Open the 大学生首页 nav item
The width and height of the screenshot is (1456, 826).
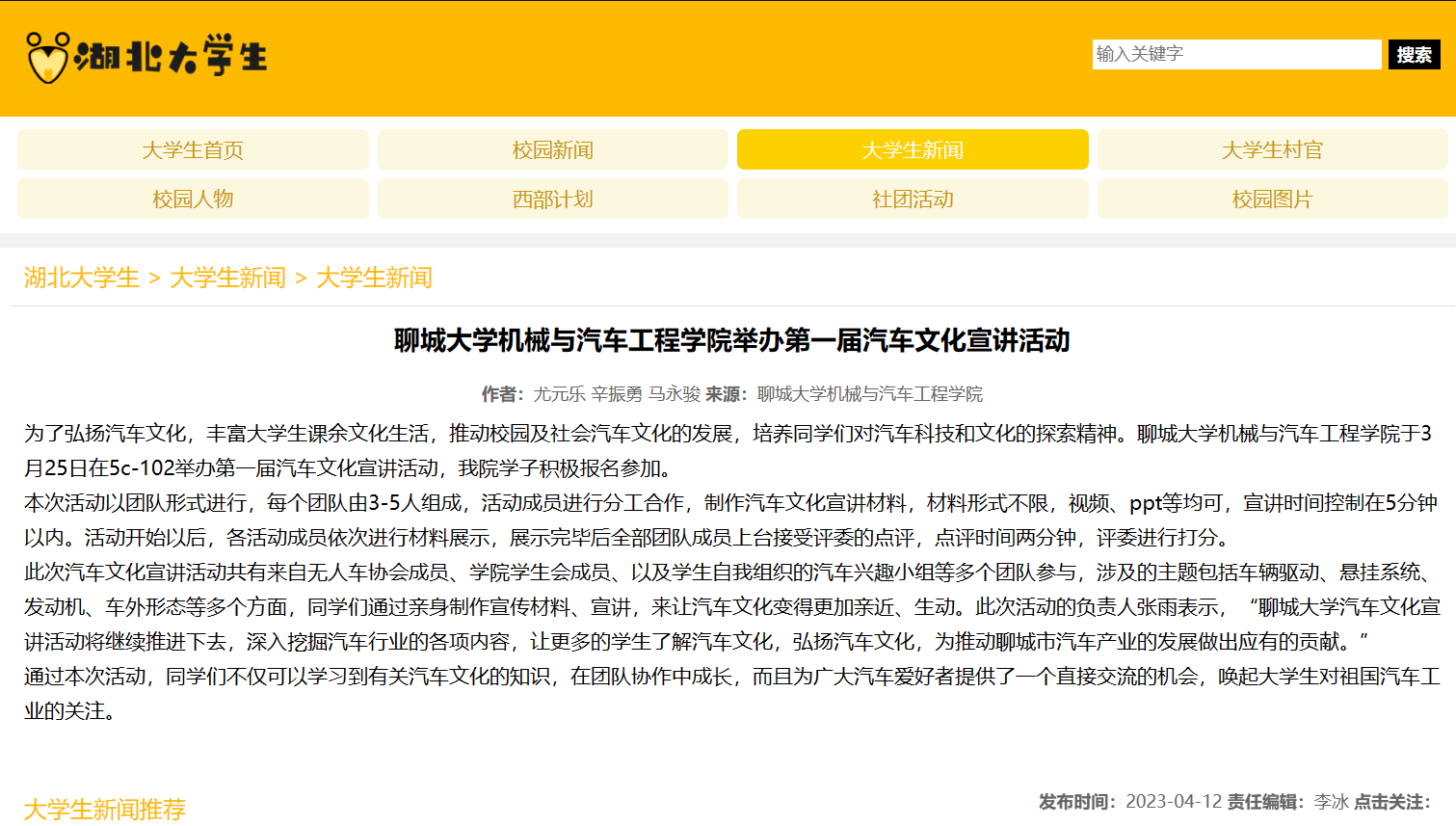(193, 150)
